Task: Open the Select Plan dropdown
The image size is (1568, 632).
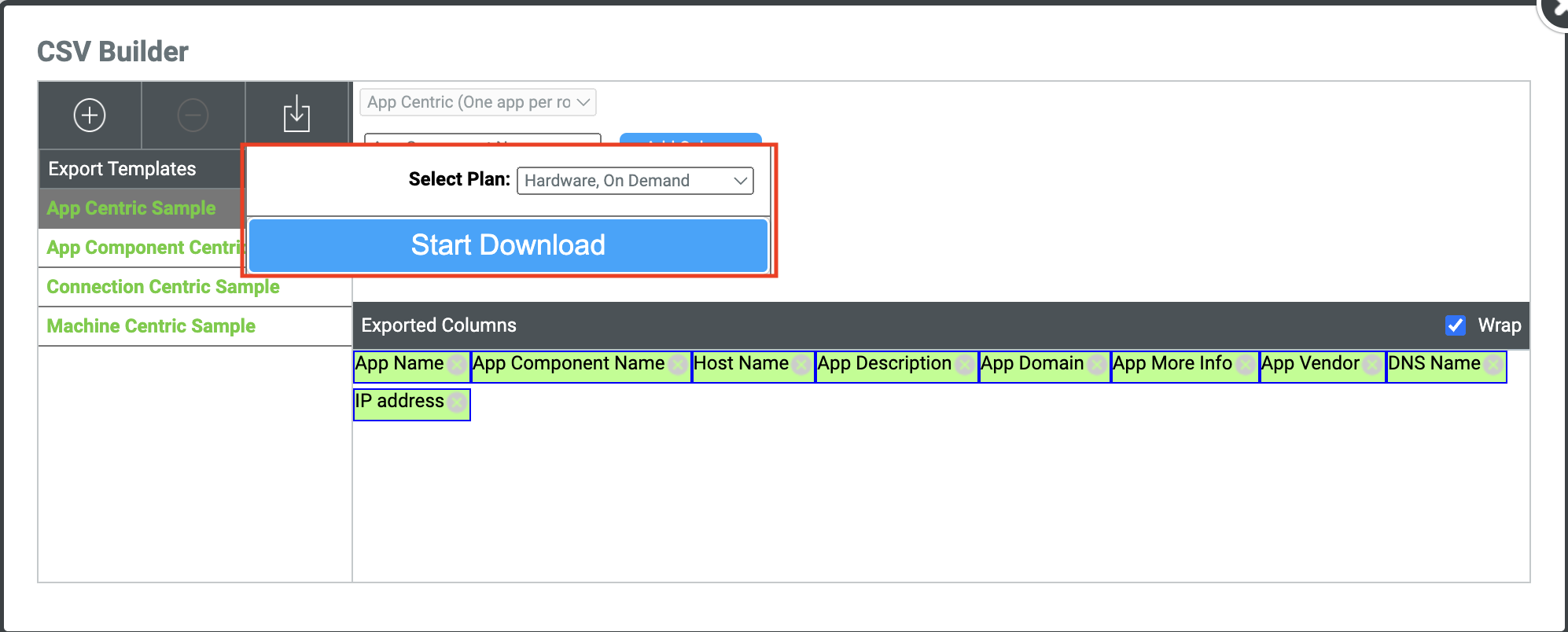Action: point(635,181)
